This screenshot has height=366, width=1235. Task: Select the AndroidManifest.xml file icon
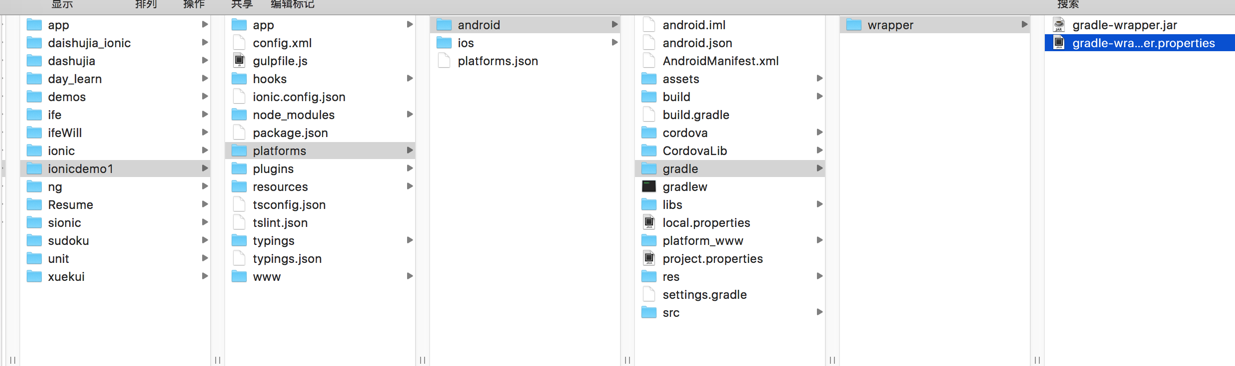(649, 61)
